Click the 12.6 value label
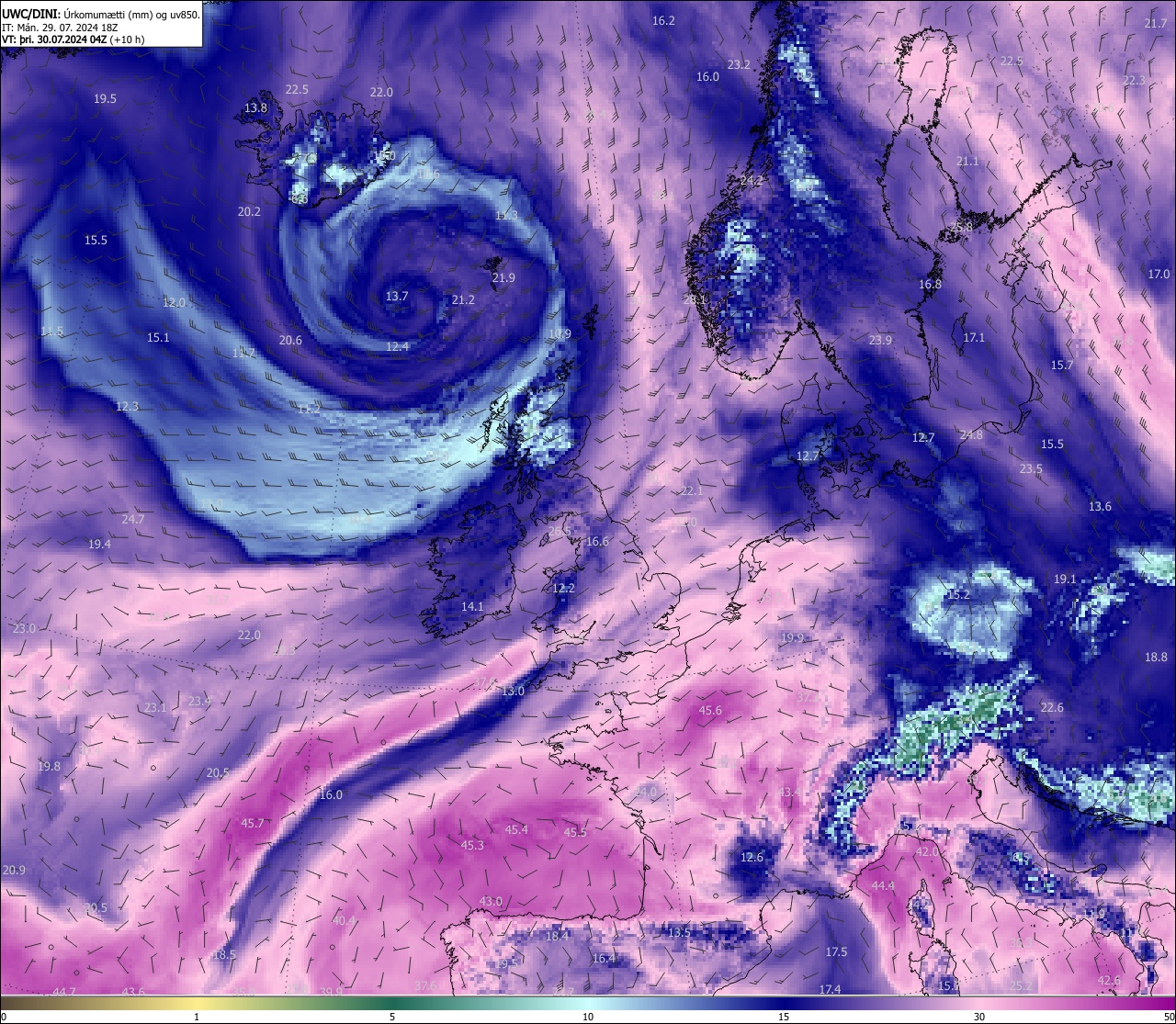Viewport: 1176px width, 1024px height. pyautogui.click(x=752, y=857)
